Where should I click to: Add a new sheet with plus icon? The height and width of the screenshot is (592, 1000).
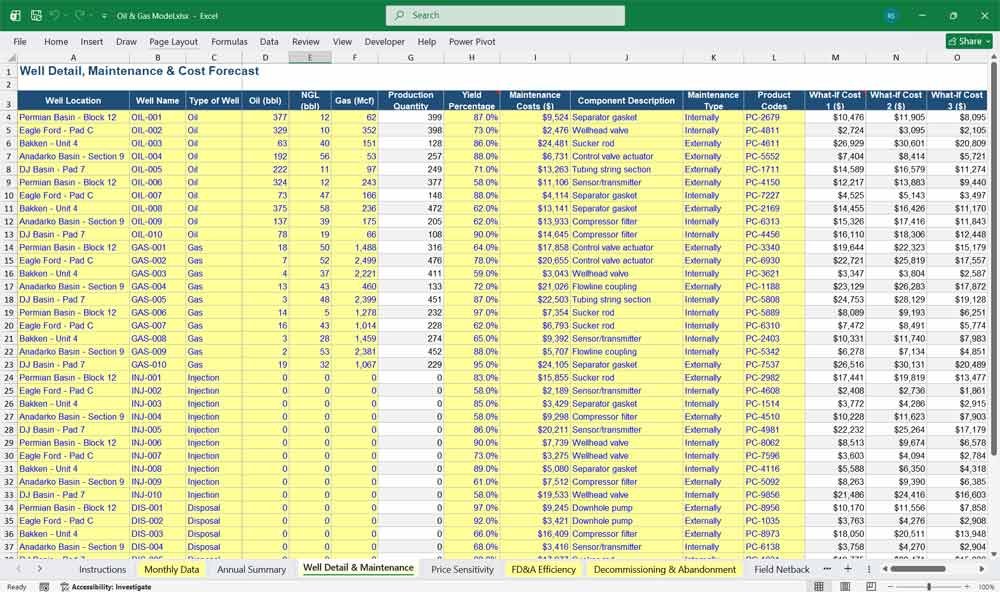click(848, 568)
